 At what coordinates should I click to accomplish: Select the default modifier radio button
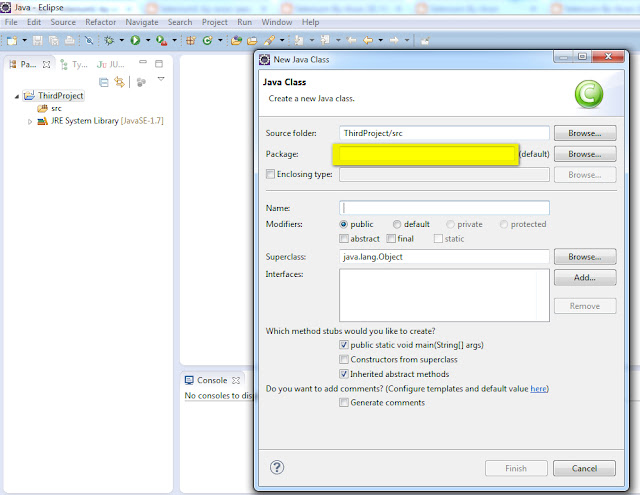pyautogui.click(x=397, y=224)
